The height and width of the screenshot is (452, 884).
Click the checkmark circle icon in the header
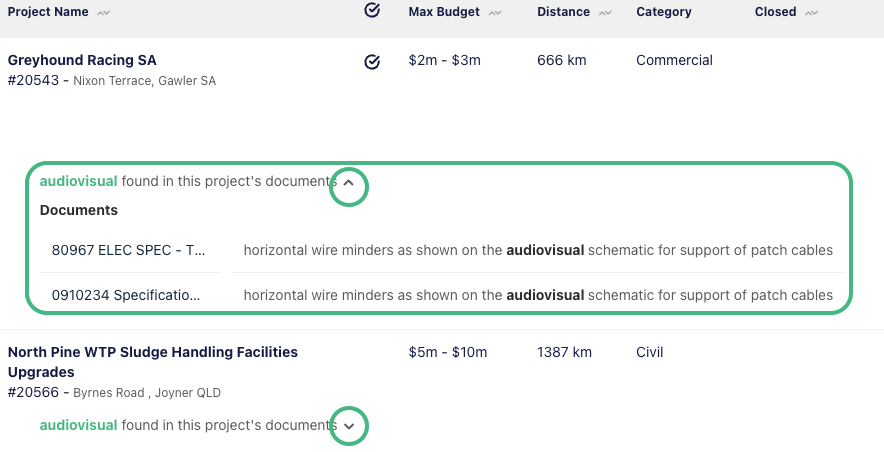tap(372, 11)
